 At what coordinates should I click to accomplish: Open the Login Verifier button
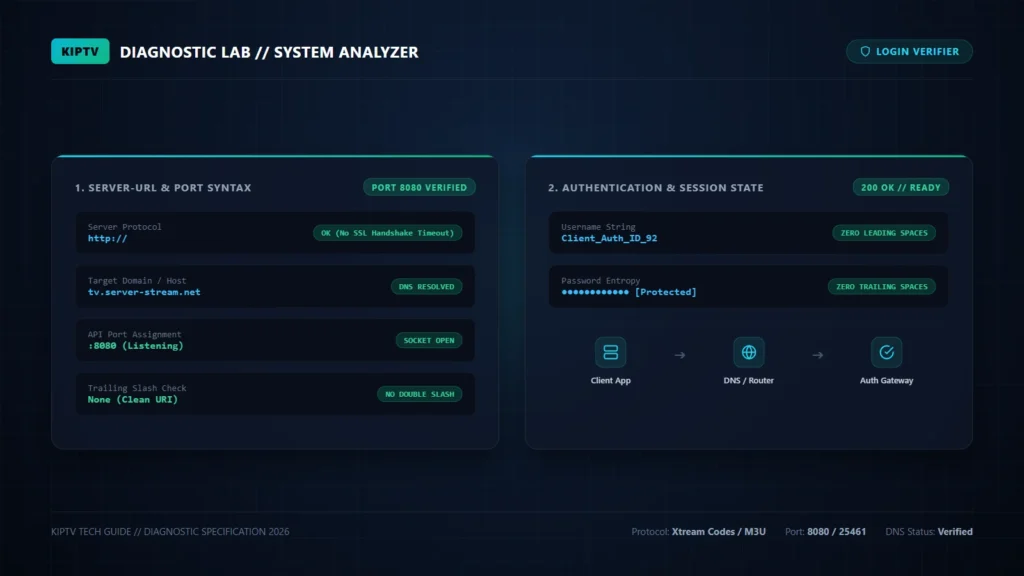(x=909, y=52)
